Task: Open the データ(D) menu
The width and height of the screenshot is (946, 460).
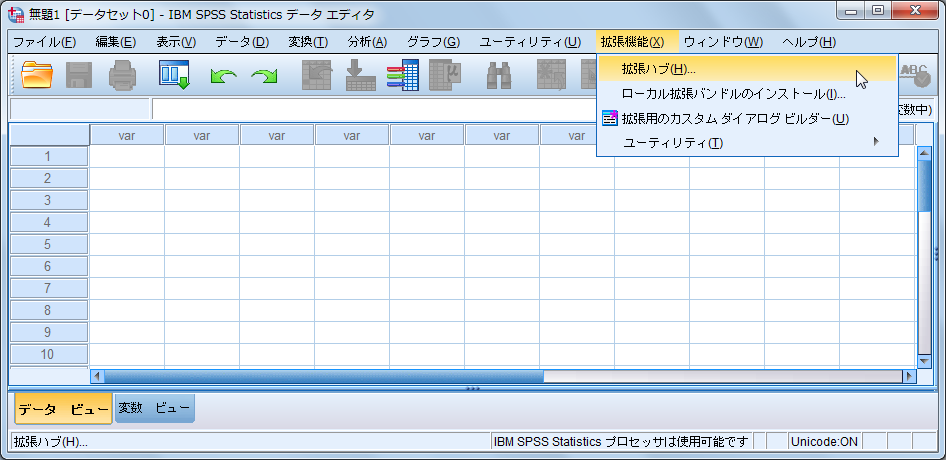Action: click(242, 42)
